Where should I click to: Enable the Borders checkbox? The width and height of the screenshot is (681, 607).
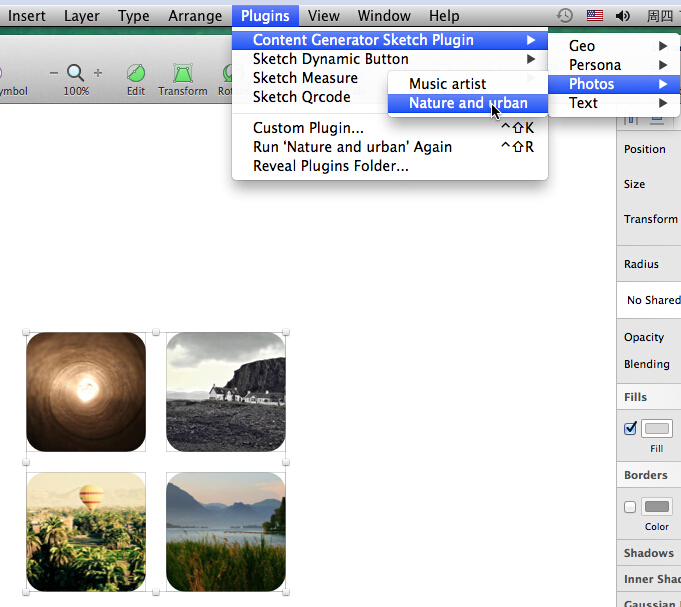click(x=630, y=507)
